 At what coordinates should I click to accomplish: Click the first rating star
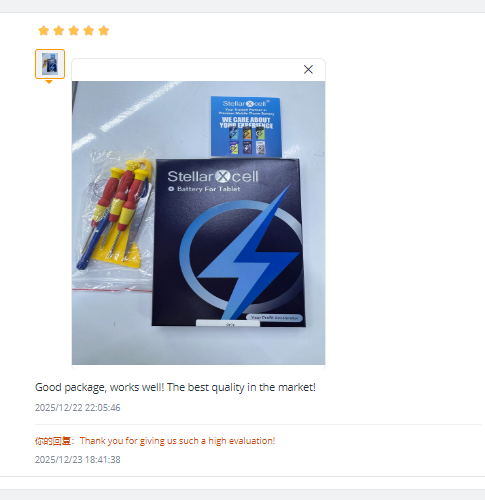click(x=44, y=31)
